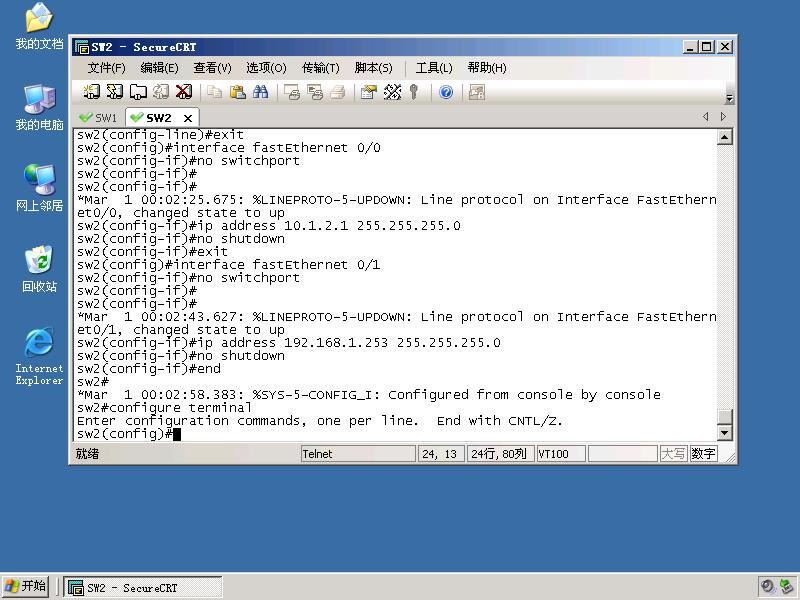Screen dimensions: 800x600
Task: Open the 查看(V) menu
Action: 212,68
